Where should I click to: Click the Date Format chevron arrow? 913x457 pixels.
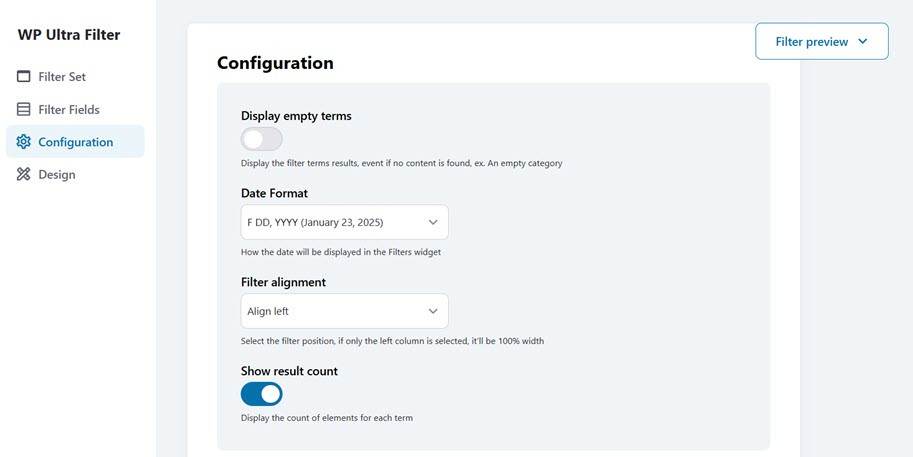(x=433, y=222)
